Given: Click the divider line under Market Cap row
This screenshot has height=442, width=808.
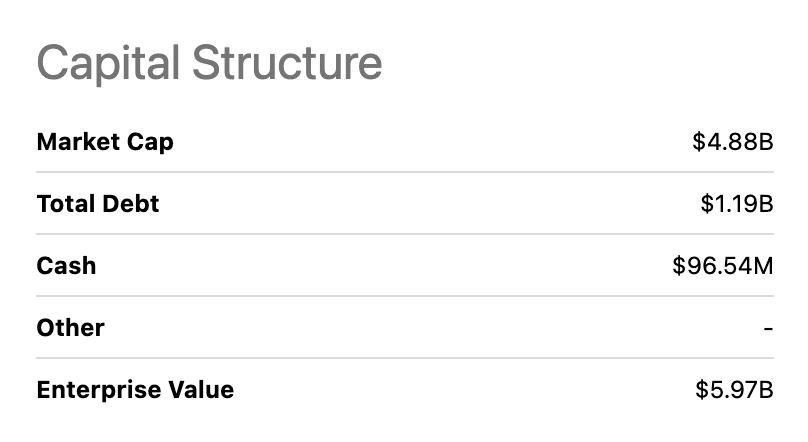Looking at the screenshot, I should (x=404, y=173).
